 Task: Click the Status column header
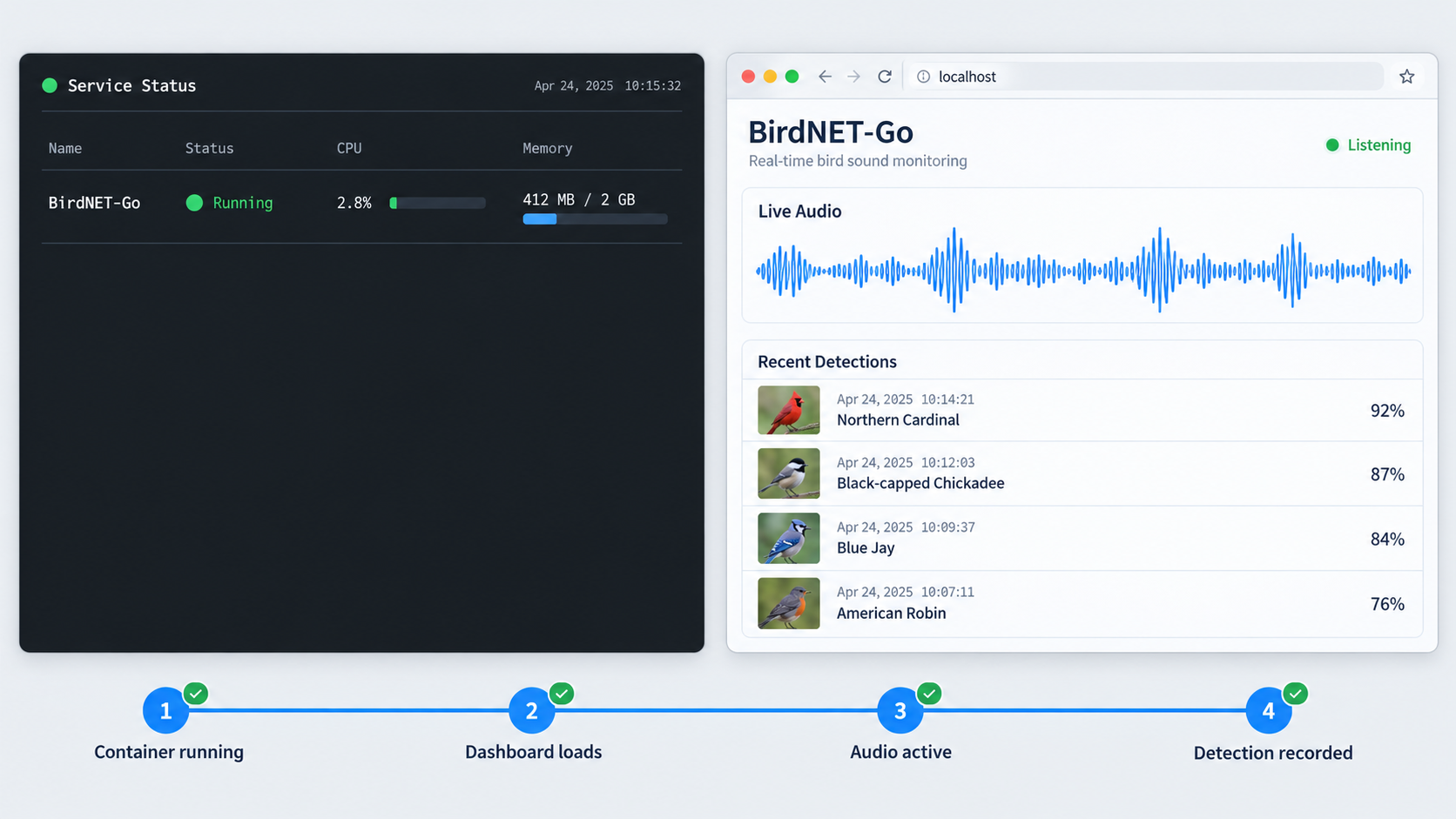click(209, 148)
